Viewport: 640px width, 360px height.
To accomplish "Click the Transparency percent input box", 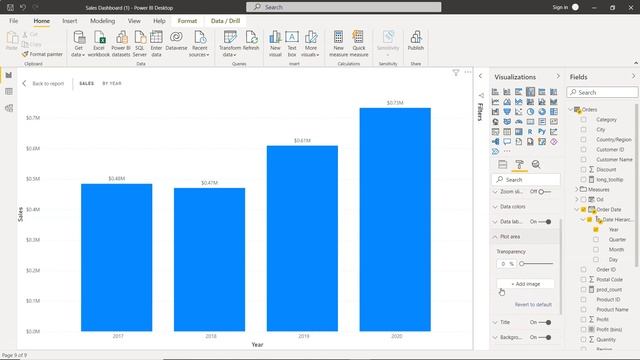I will pyautogui.click(x=506, y=264).
